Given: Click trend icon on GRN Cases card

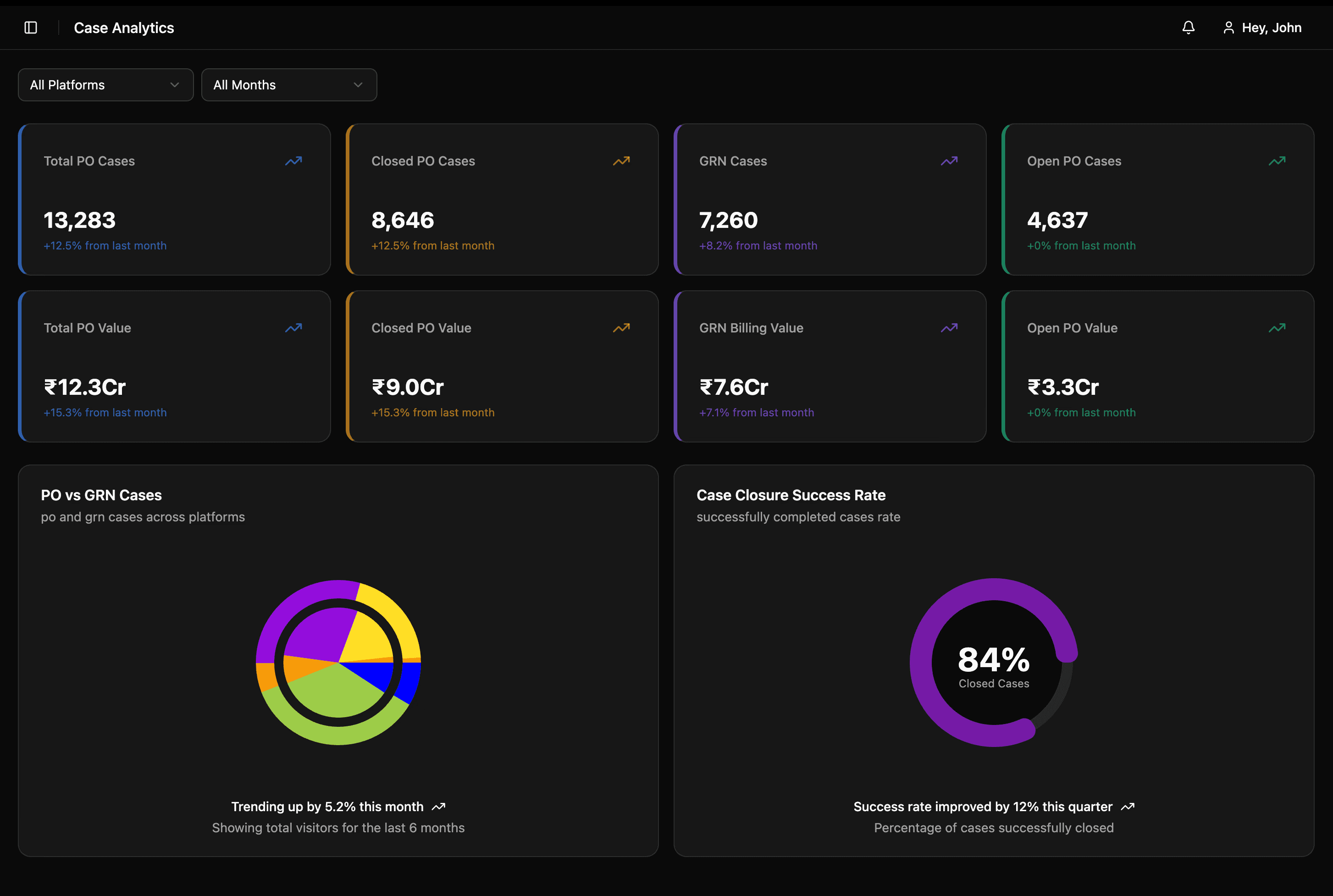Looking at the screenshot, I should click(x=949, y=161).
